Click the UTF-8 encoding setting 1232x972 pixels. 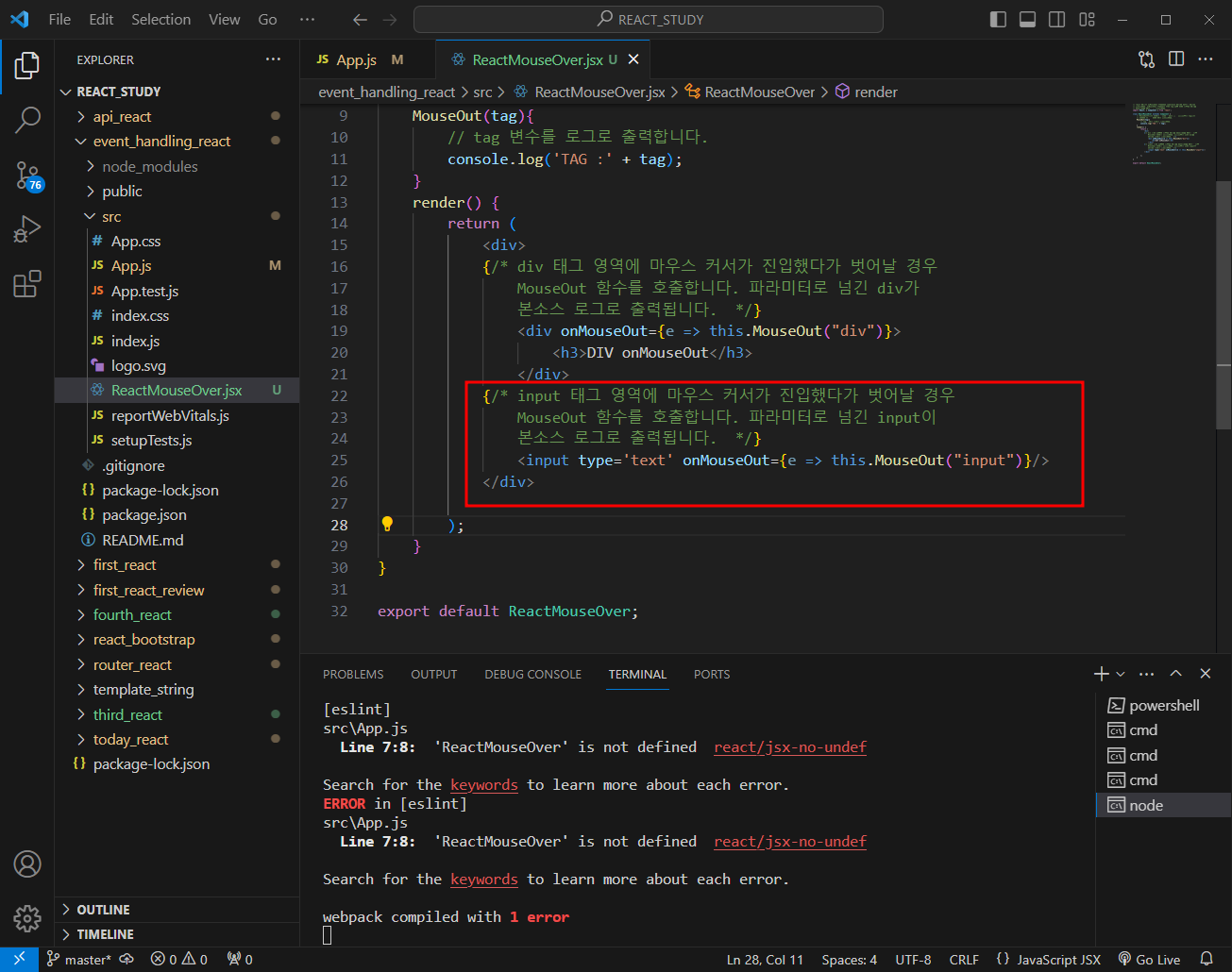(913, 960)
